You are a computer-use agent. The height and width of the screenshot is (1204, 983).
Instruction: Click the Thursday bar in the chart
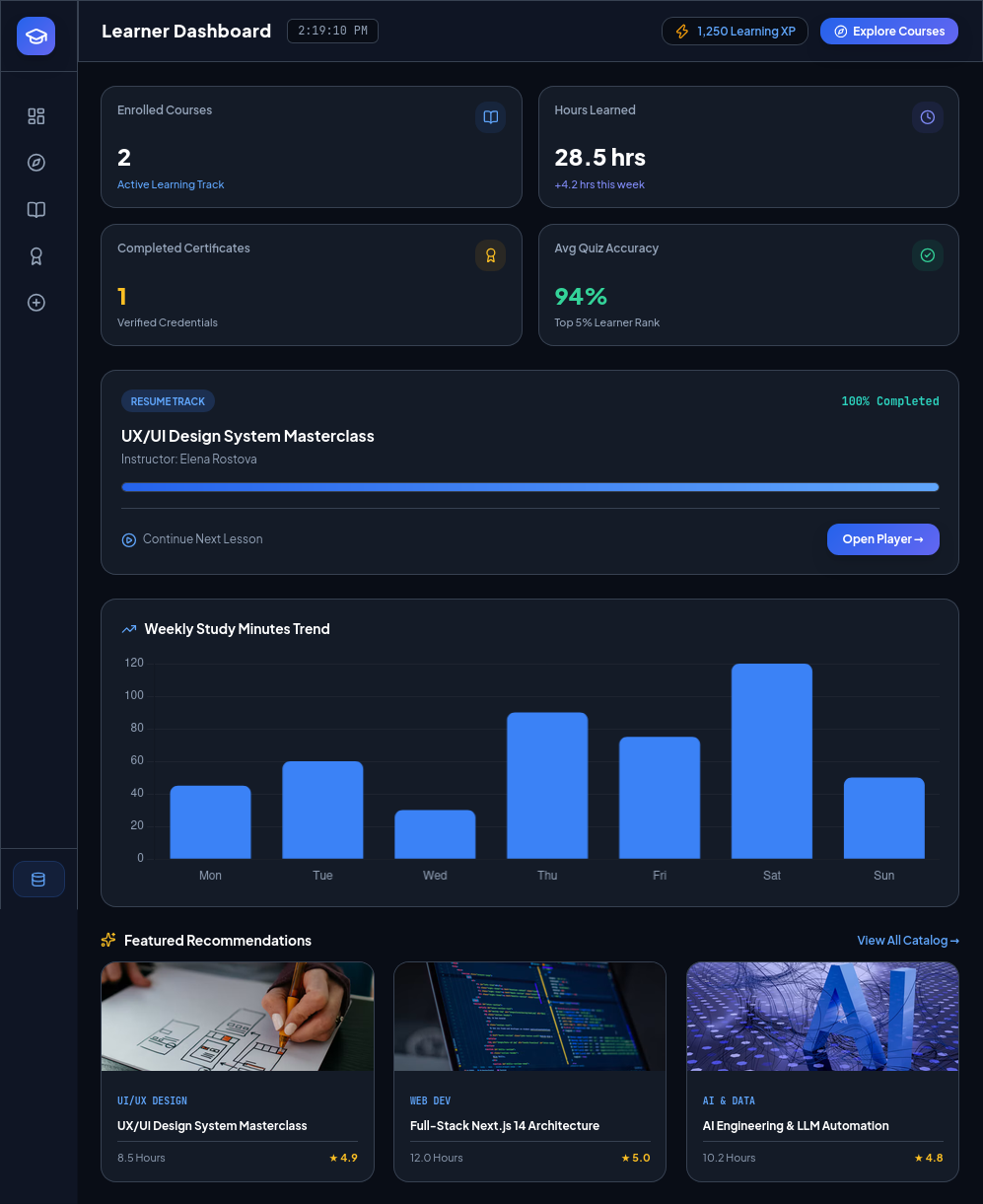(547, 786)
